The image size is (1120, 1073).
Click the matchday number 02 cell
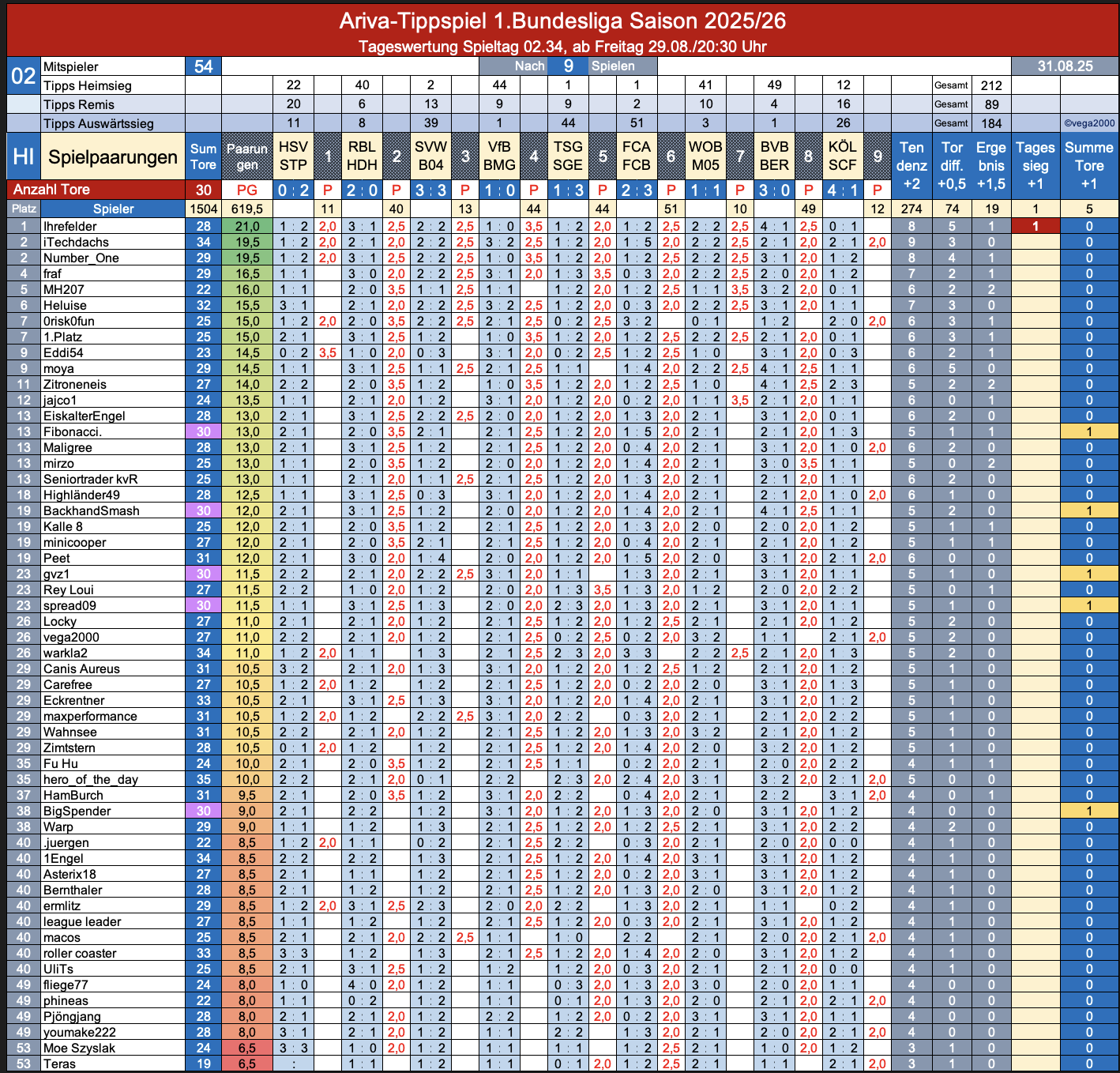[24, 76]
